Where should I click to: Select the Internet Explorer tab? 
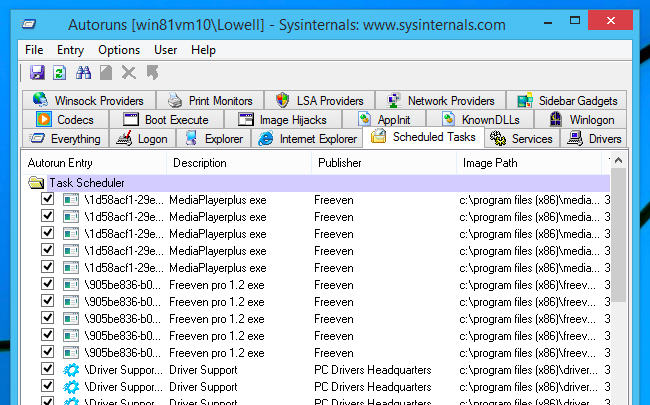(x=307, y=138)
